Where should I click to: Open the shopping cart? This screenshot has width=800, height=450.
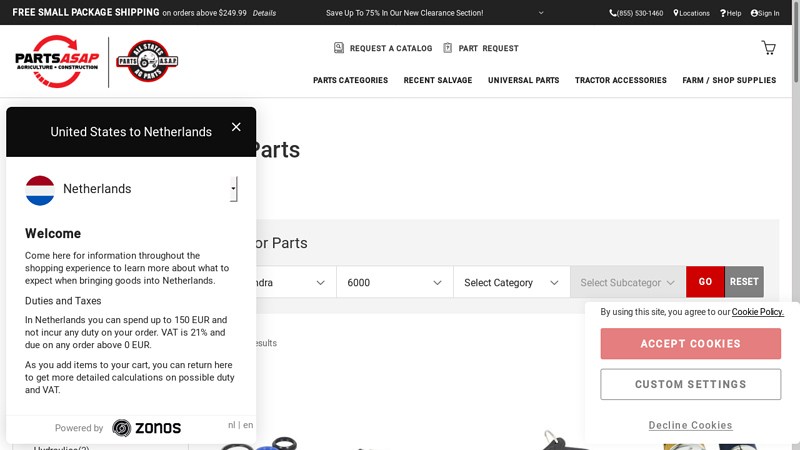pyautogui.click(x=768, y=48)
